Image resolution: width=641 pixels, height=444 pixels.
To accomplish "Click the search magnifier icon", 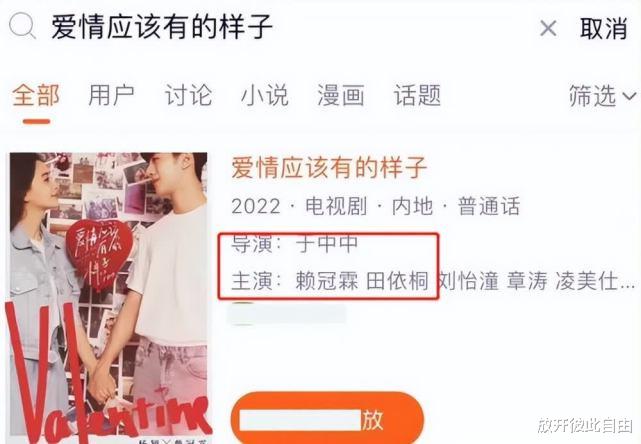I will [x=22, y=27].
